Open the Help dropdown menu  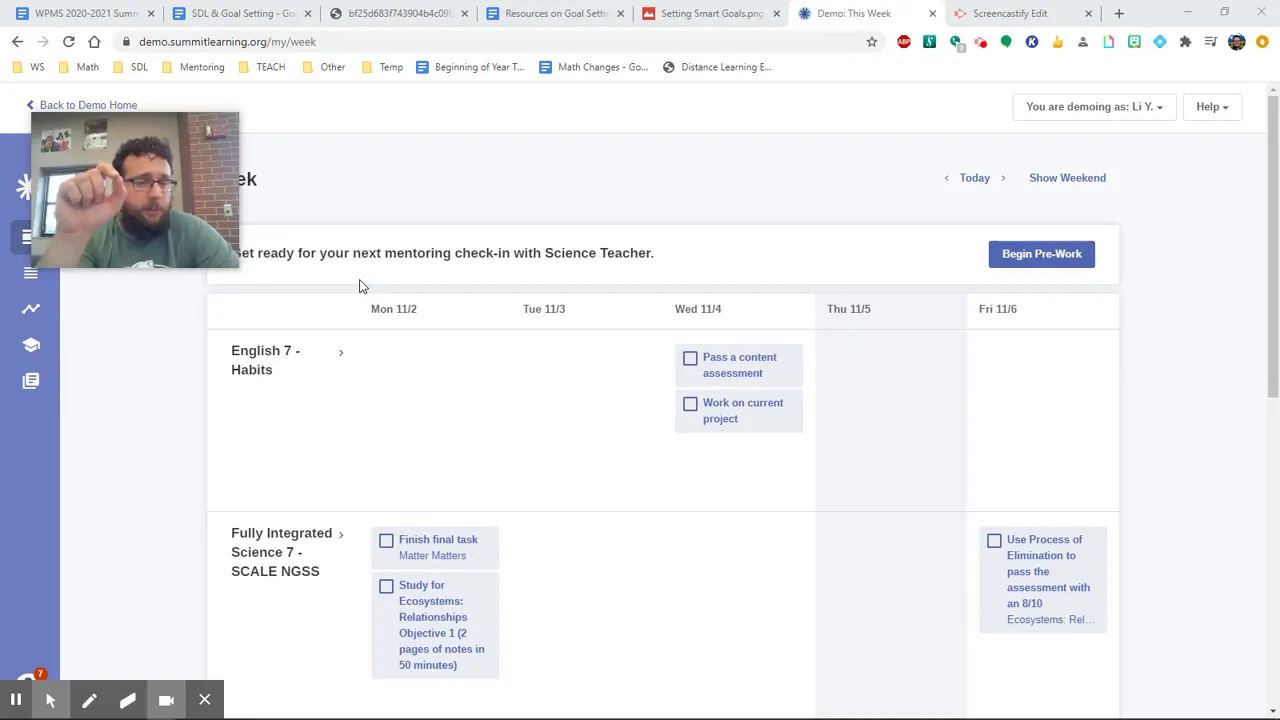[1212, 107]
